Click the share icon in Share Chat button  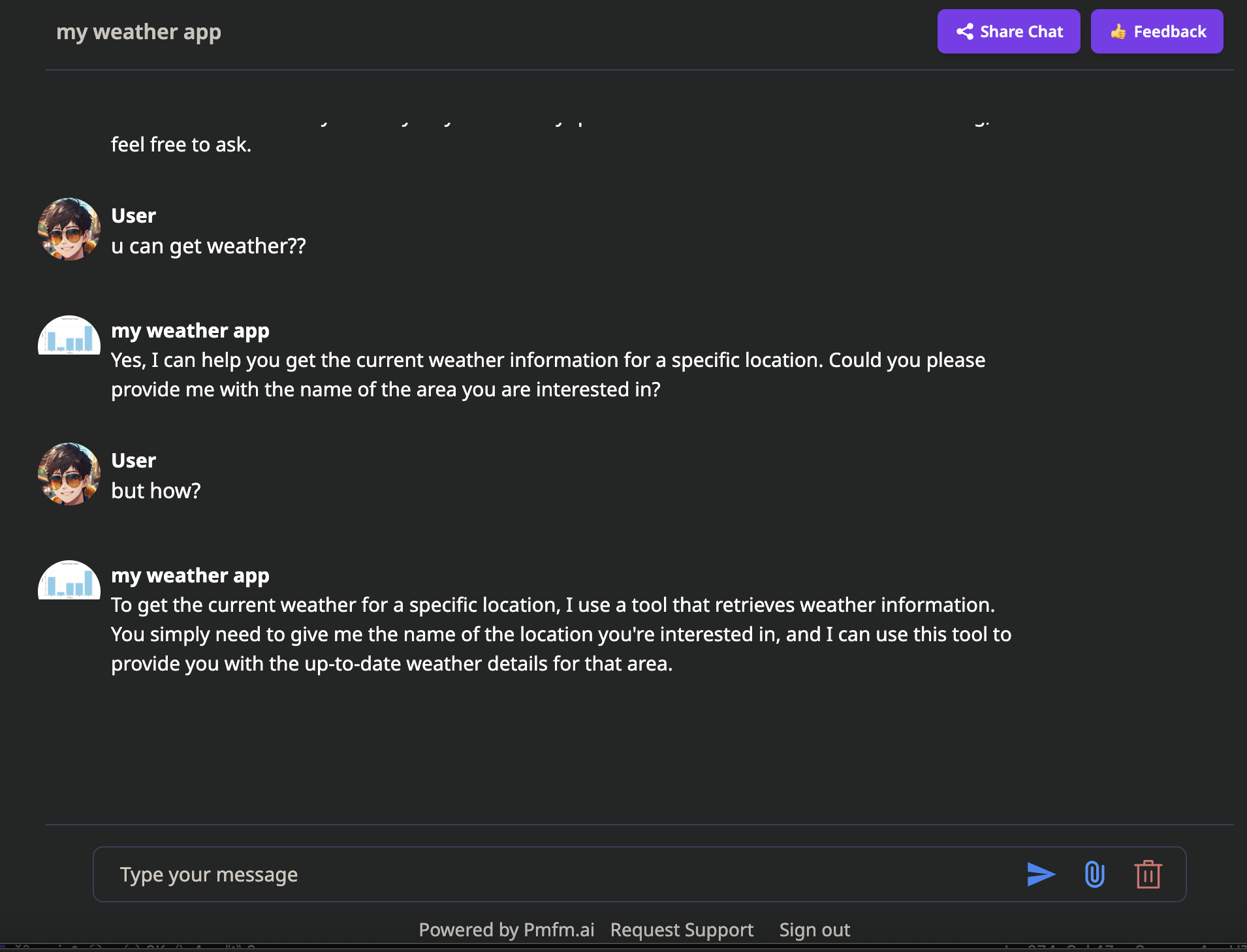(x=966, y=31)
